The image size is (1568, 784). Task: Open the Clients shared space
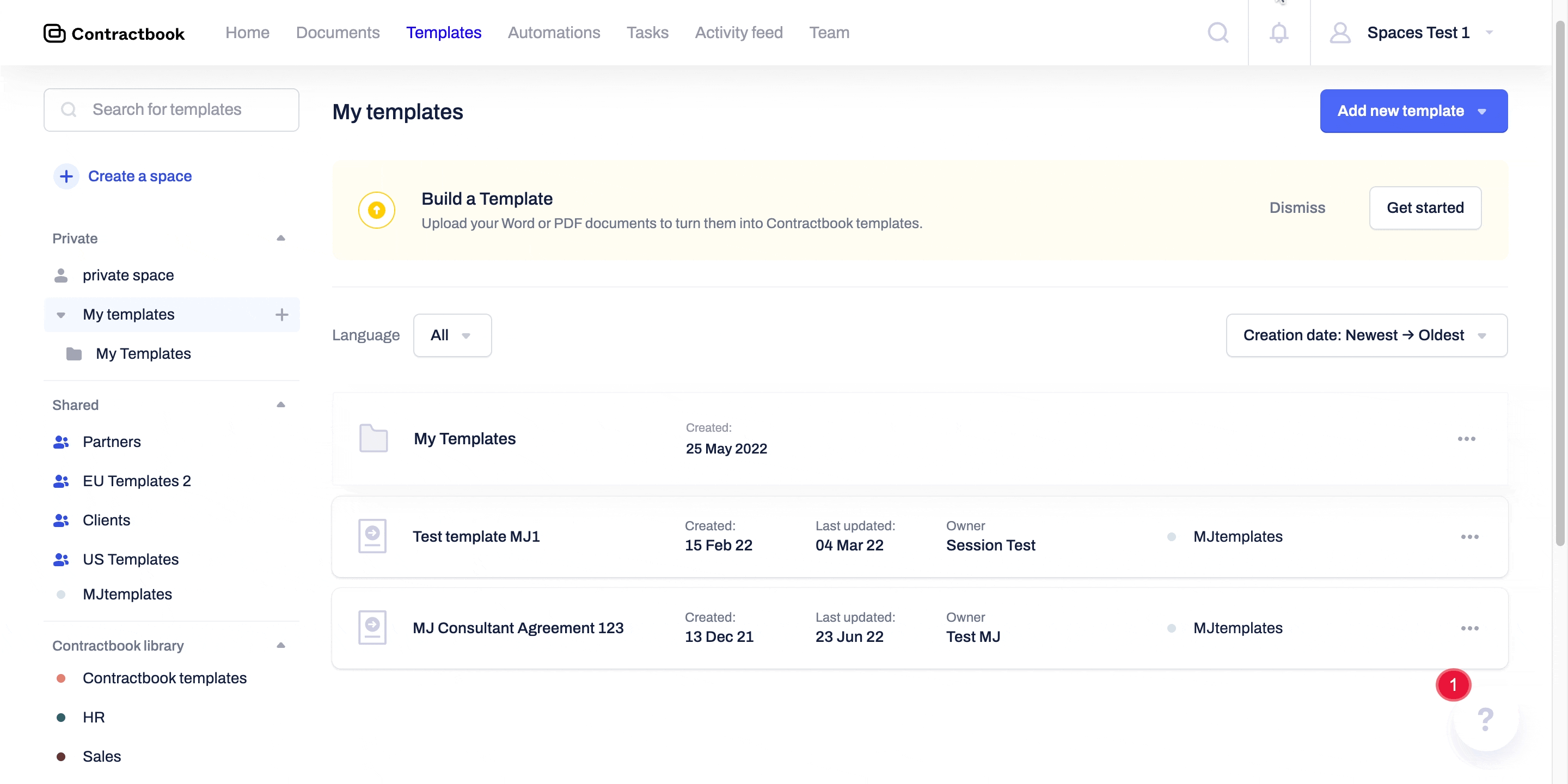[107, 520]
